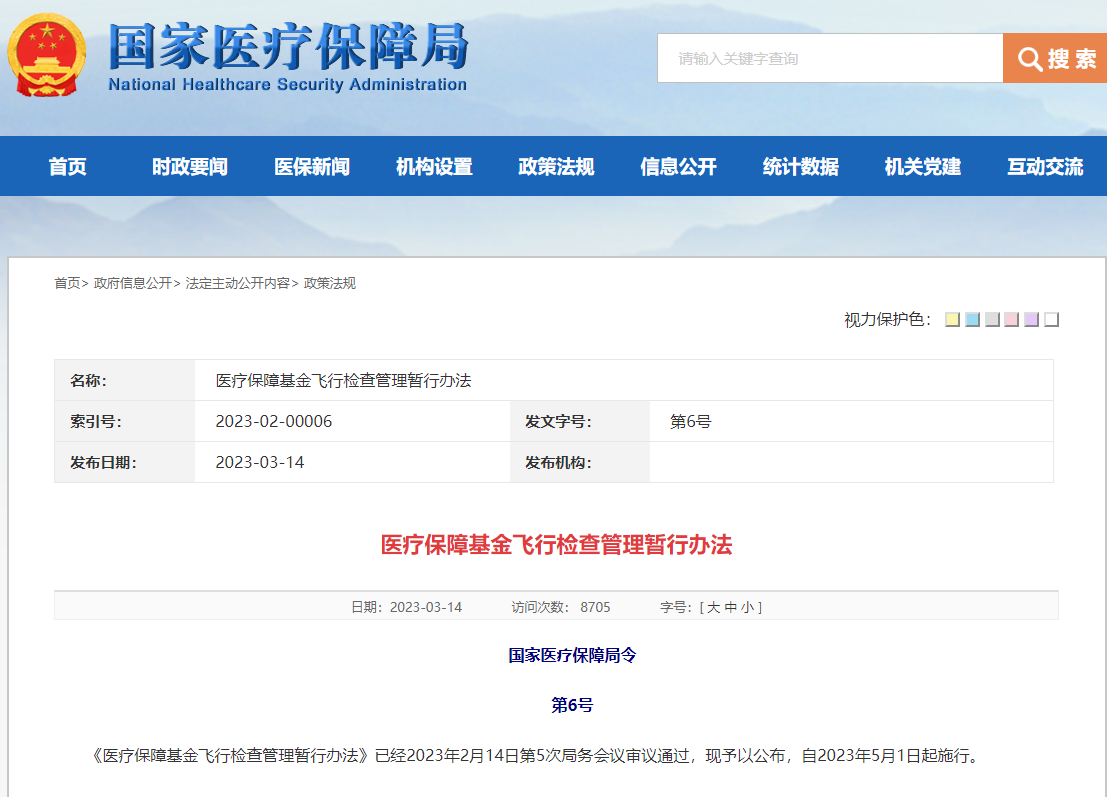Click the orange 搜索 button
1107x797 pixels.
1055,58
